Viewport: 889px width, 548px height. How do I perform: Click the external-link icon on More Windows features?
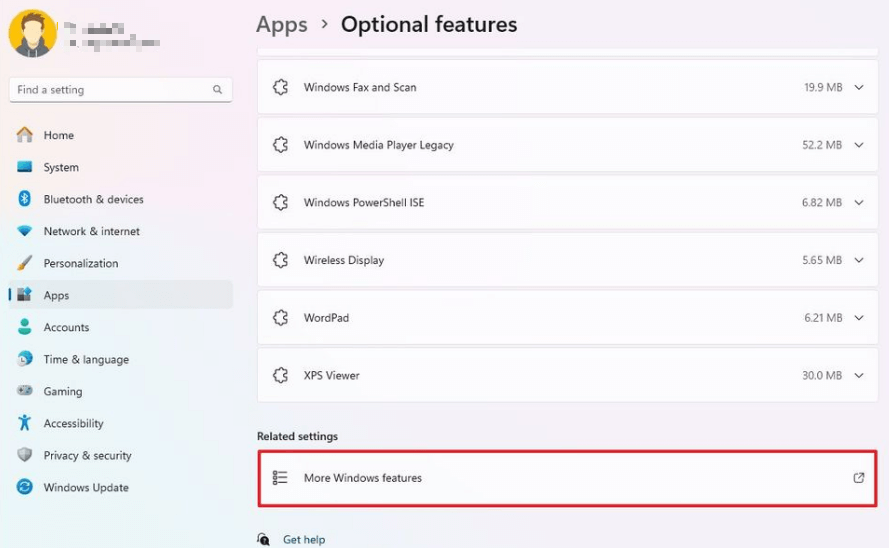click(858, 478)
